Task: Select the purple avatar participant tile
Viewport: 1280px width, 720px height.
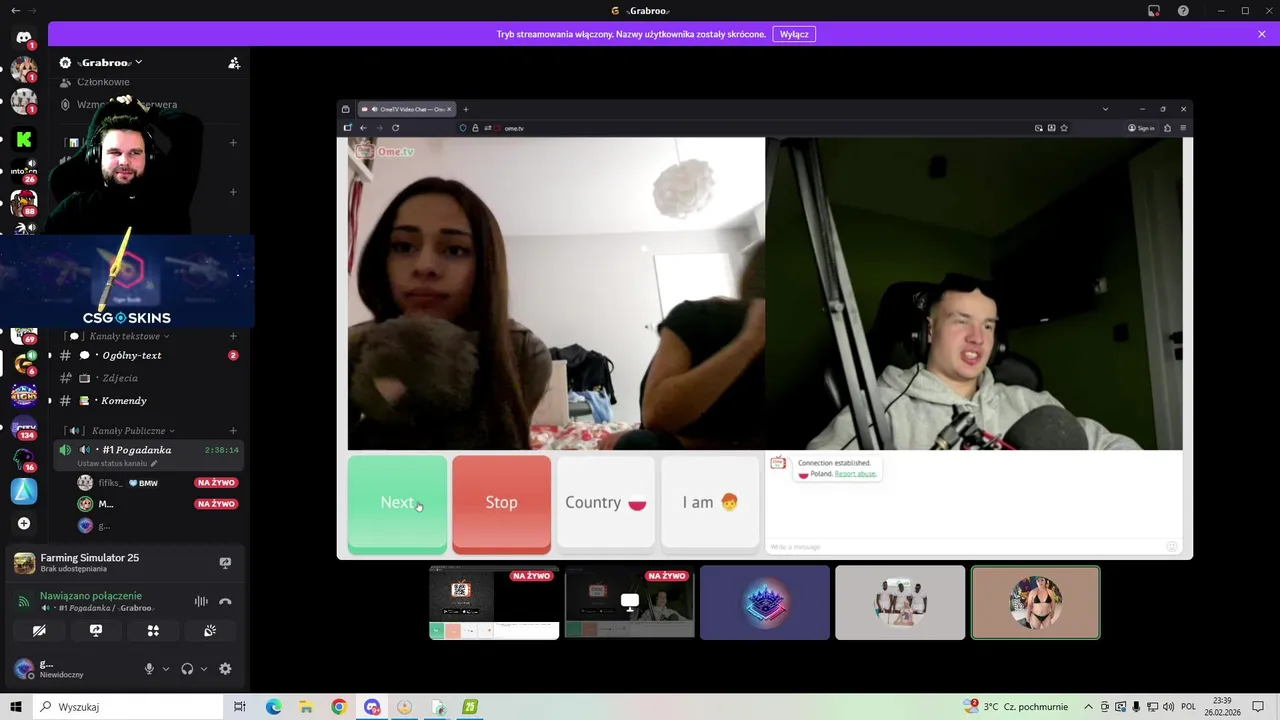Action: pyautogui.click(x=765, y=603)
